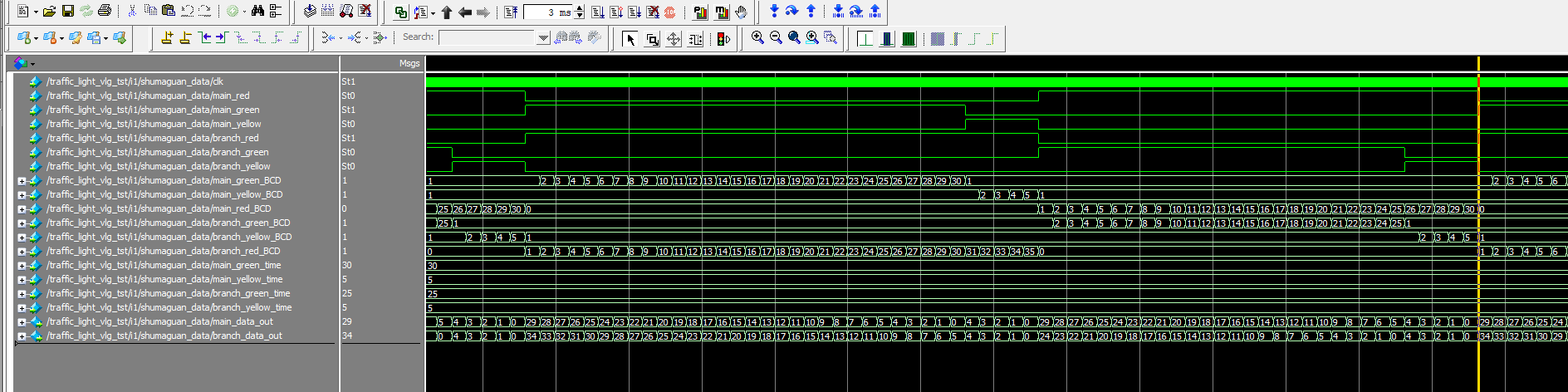This screenshot has height=392, width=1568.
Task: Click the Delete Cursor icon
Action: (185, 37)
